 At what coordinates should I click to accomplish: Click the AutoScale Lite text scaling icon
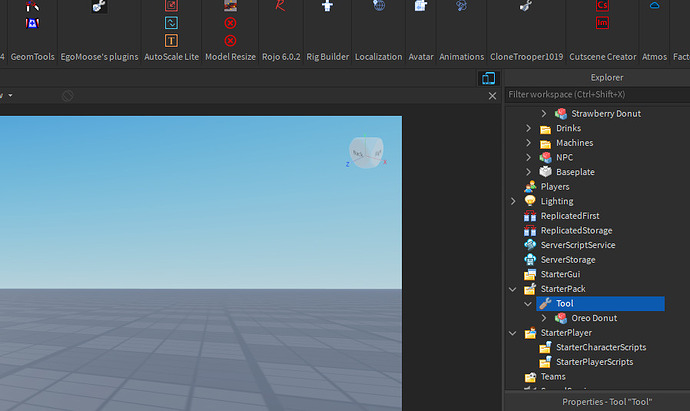[x=171, y=40]
